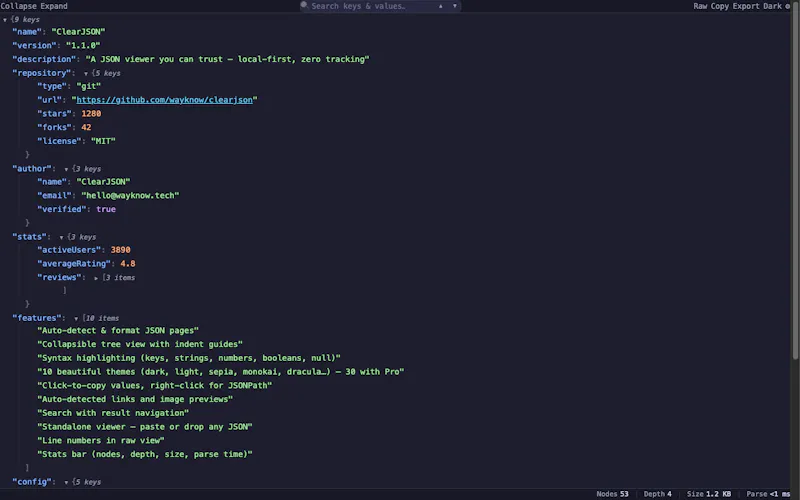This screenshot has height=500, width=800.
Task: Collapse the features array
Action: tap(76, 318)
